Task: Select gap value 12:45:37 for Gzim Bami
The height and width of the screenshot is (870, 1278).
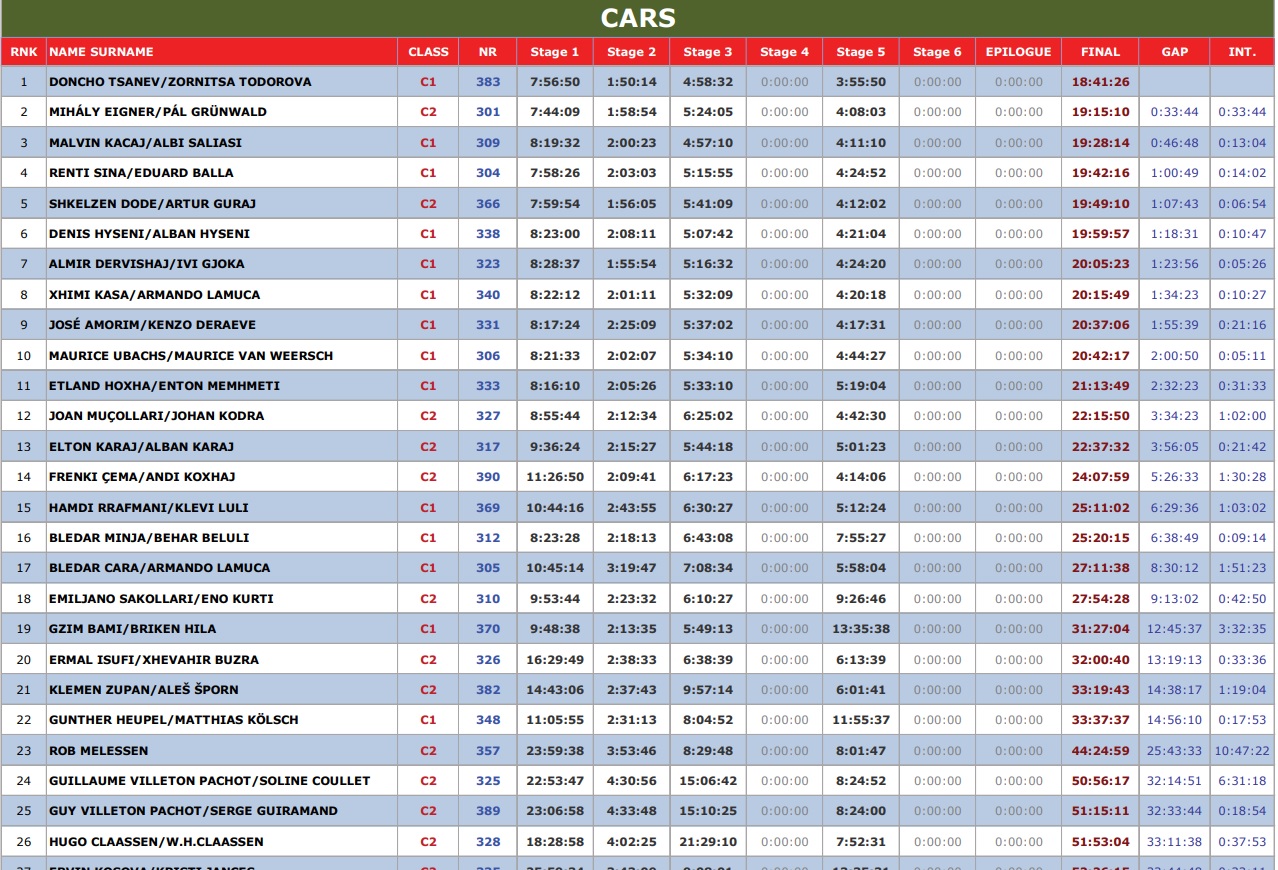Action: pyautogui.click(x=1174, y=629)
